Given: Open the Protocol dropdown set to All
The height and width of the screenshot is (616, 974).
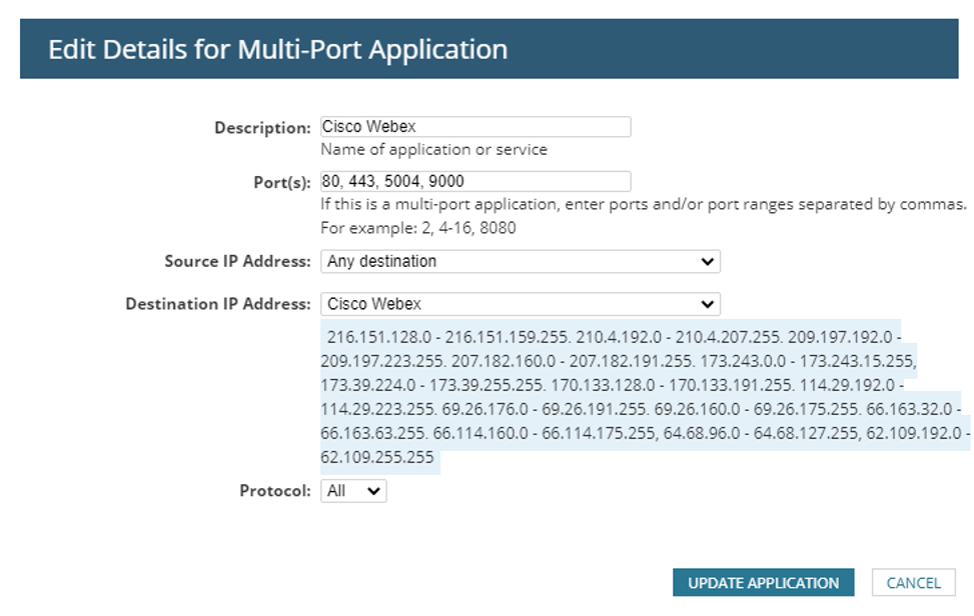Looking at the screenshot, I should (x=353, y=491).
